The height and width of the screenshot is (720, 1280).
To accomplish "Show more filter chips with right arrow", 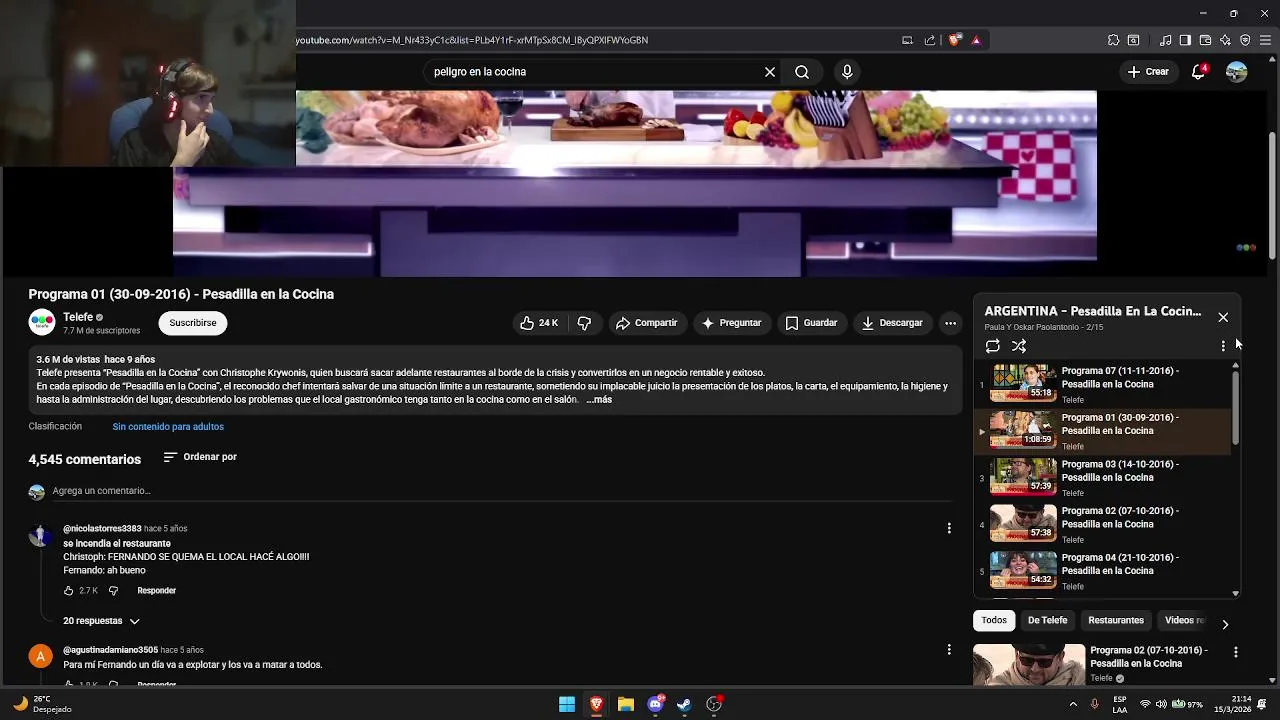I will click(1225, 624).
